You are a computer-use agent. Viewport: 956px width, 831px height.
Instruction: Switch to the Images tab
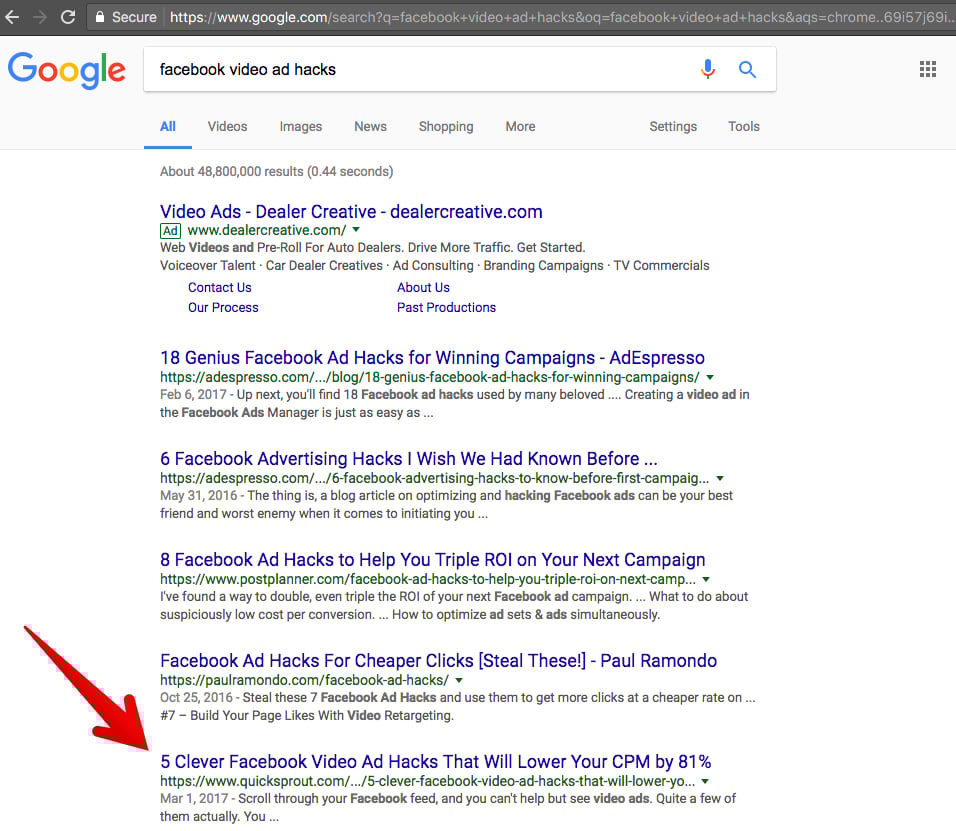301,127
